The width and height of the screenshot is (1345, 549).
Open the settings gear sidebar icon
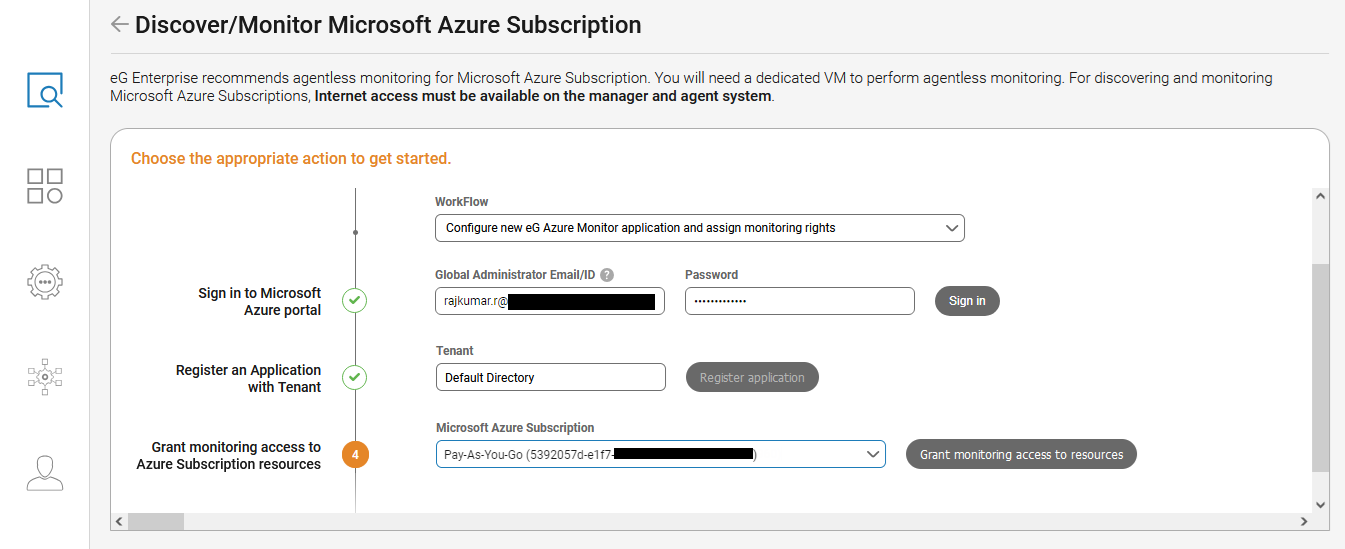45,282
